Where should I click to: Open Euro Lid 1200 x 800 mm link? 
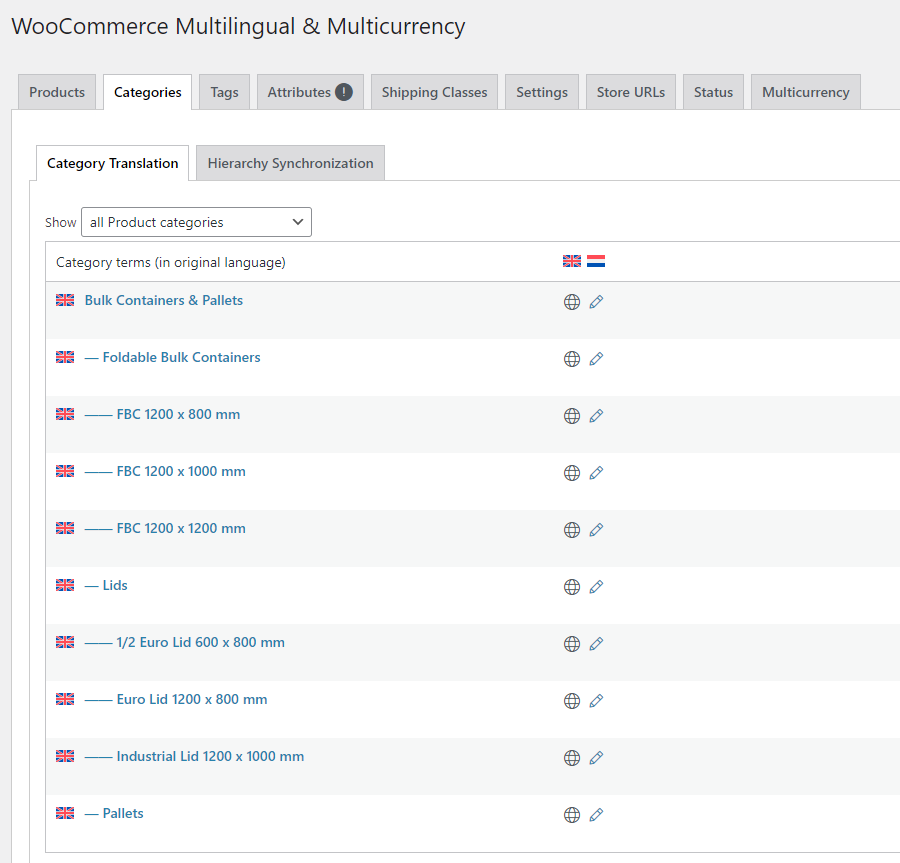[x=176, y=699]
